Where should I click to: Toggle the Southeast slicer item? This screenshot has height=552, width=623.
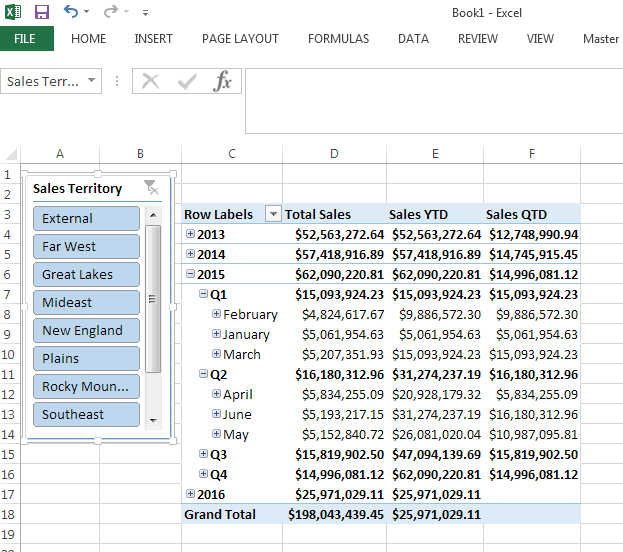click(x=86, y=414)
